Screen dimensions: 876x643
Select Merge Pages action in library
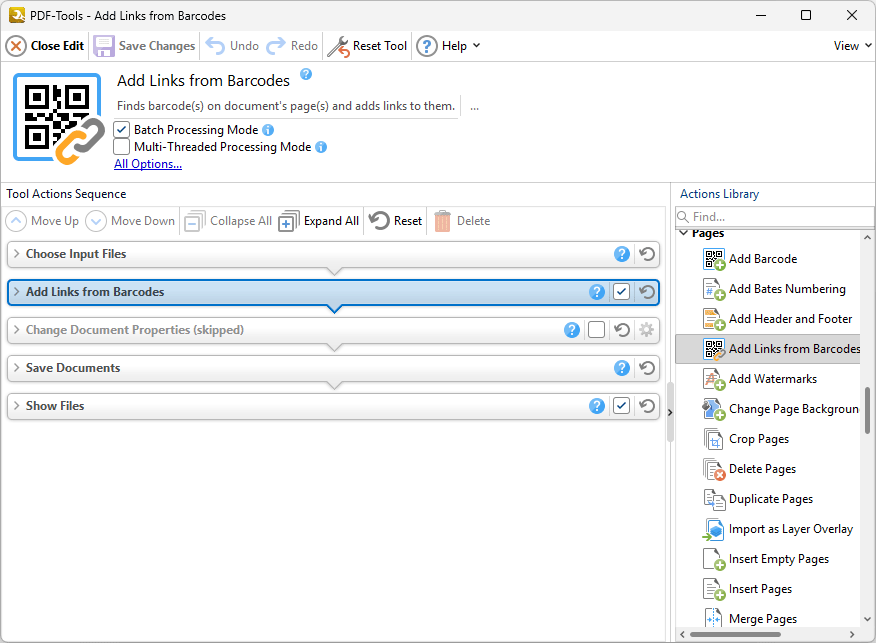768,619
